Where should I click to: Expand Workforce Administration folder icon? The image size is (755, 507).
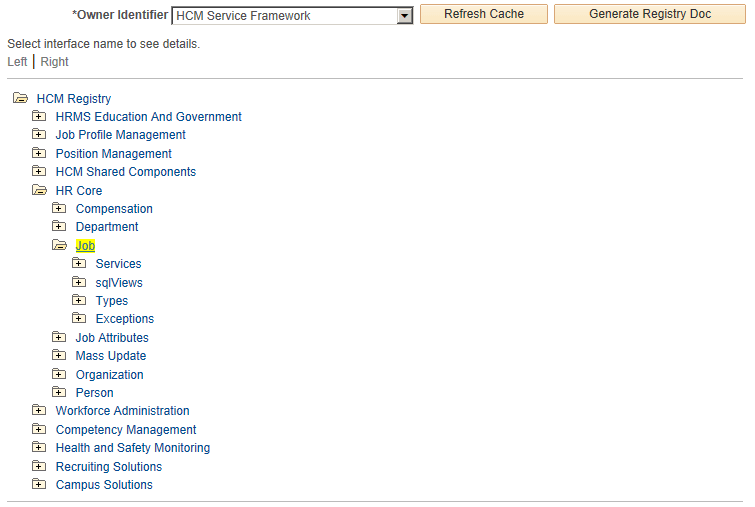[x=39, y=410]
